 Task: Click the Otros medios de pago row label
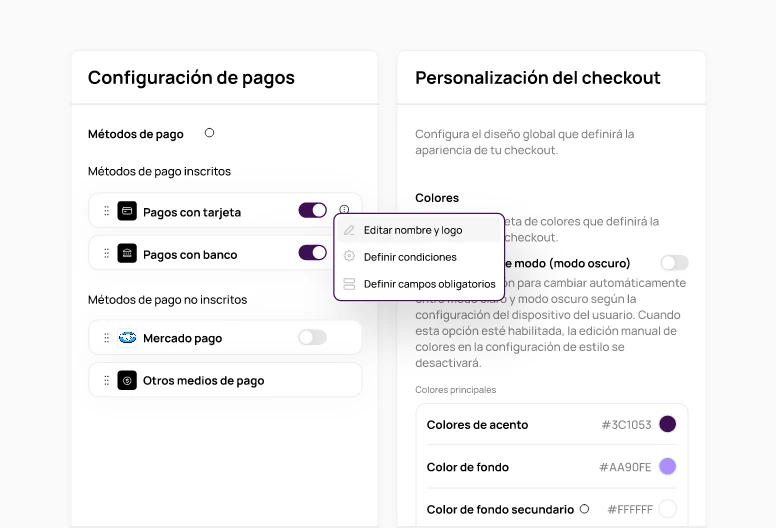(x=203, y=381)
